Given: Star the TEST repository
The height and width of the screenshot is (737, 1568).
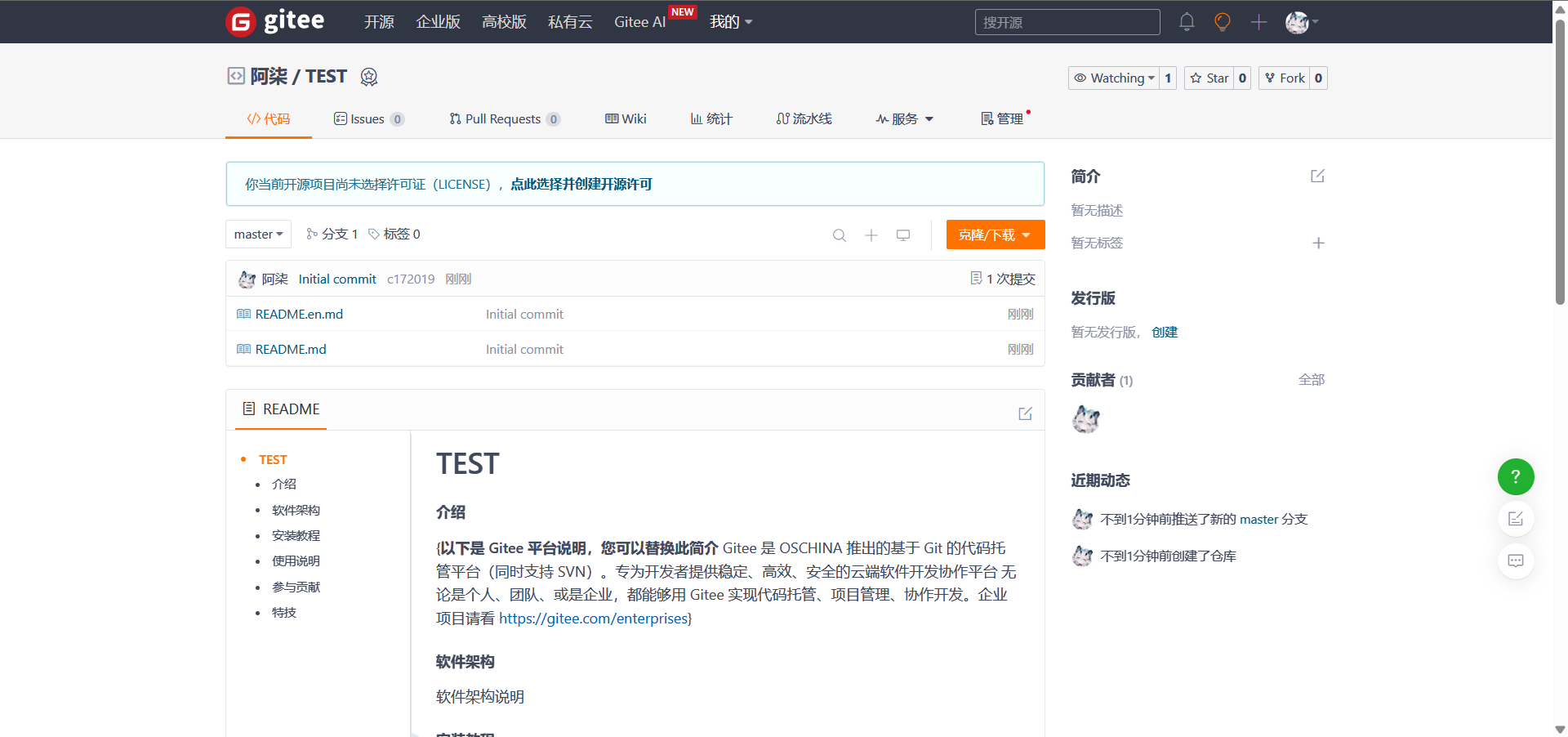Looking at the screenshot, I should [x=1209, y=78].
